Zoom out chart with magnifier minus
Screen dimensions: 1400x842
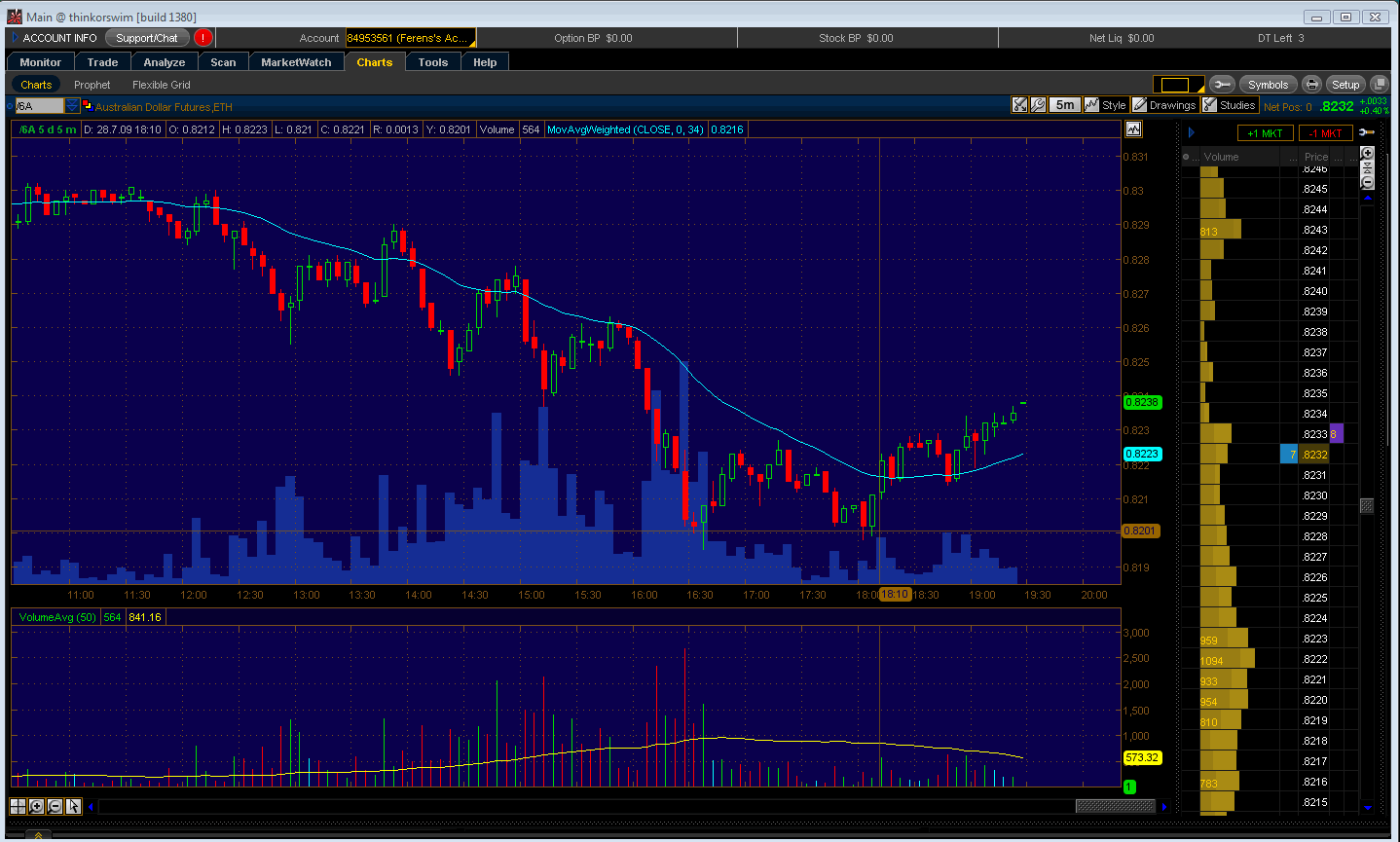(55, 806)
